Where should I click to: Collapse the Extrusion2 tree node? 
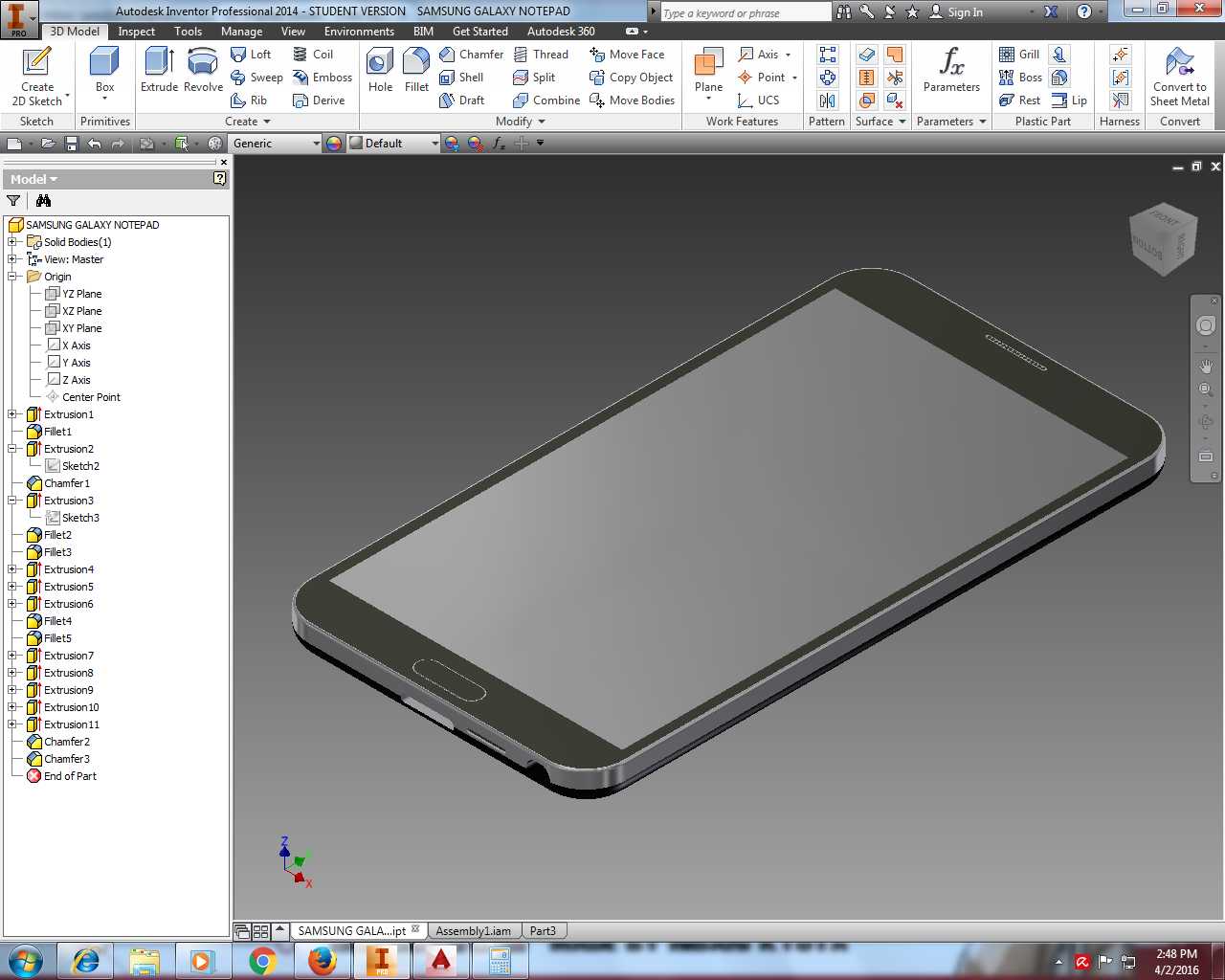coord(13,449)
